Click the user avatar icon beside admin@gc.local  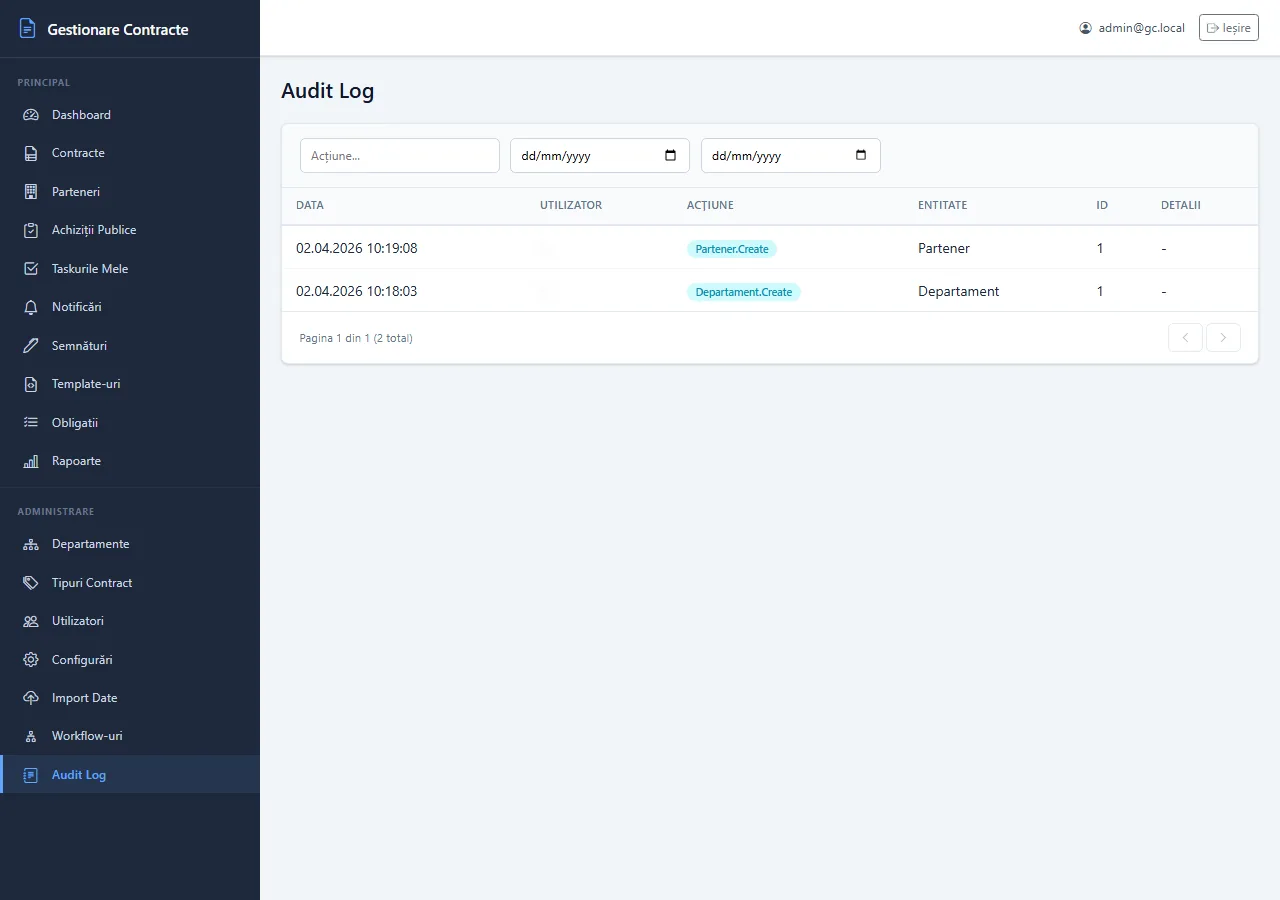(x=1086, y=28)
